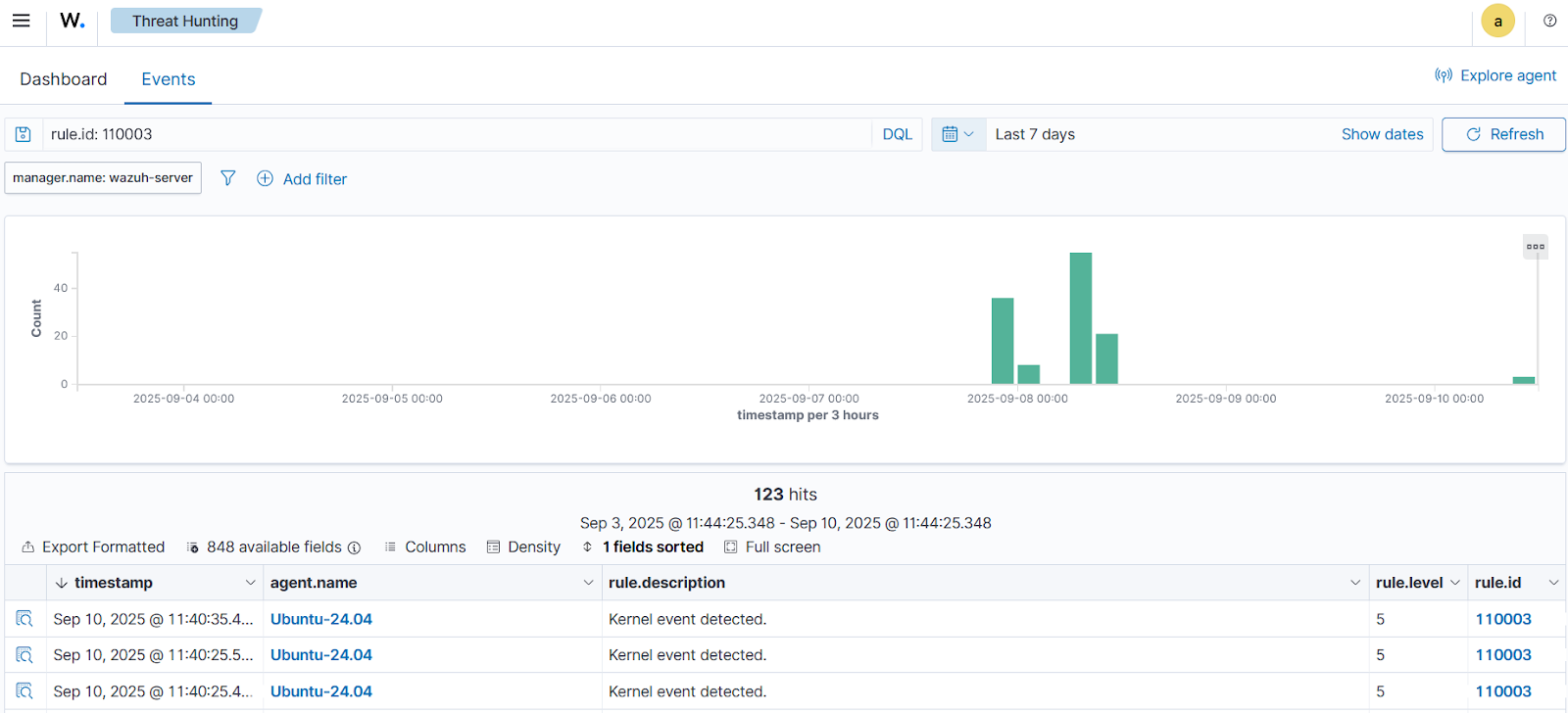Toggle sort direction on timestamp column

[62, 583]
